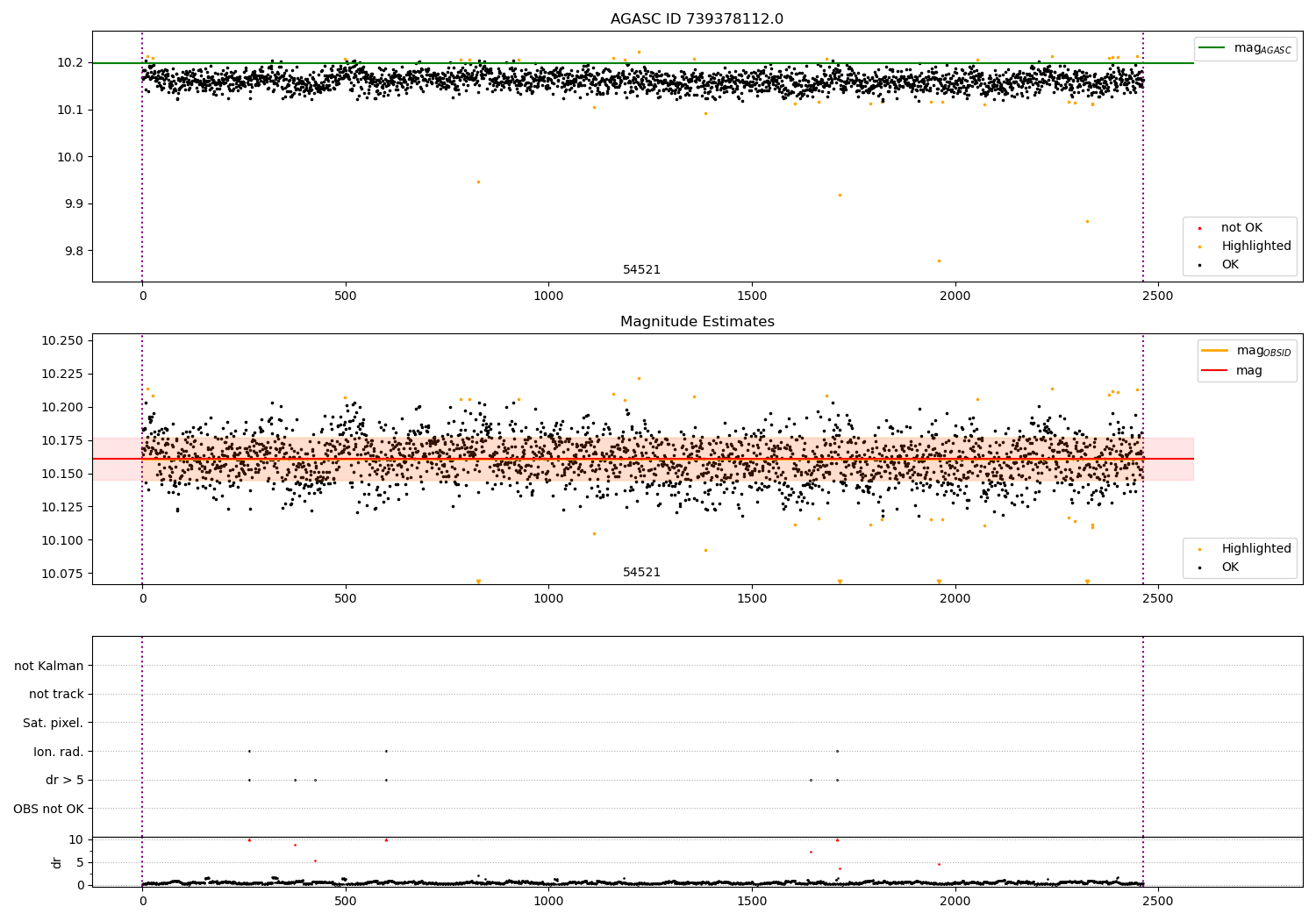Click the 10.225 y-tick in middle plot

pyautogui.click(x=62, y=375)
